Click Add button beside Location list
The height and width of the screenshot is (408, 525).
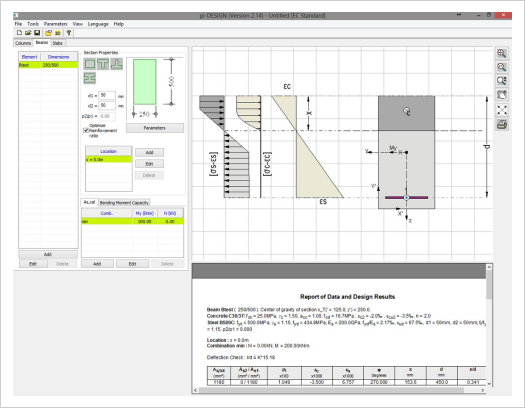click(x=149, y=153)
